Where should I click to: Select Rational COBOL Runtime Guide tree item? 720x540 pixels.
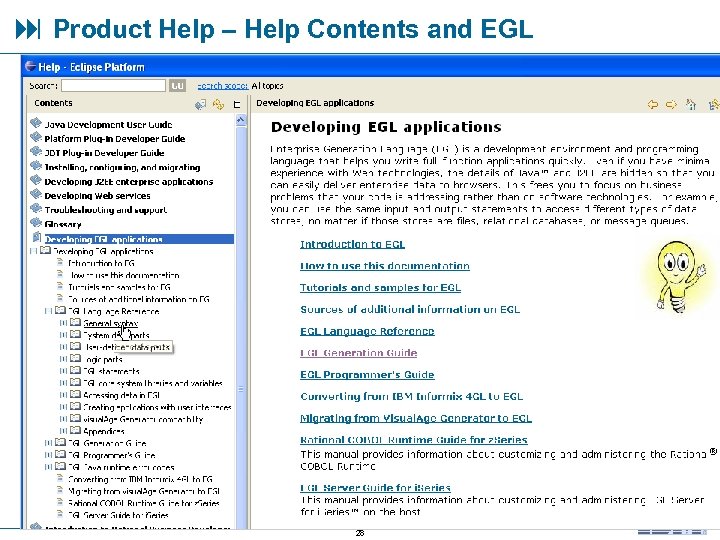point(144,503)
